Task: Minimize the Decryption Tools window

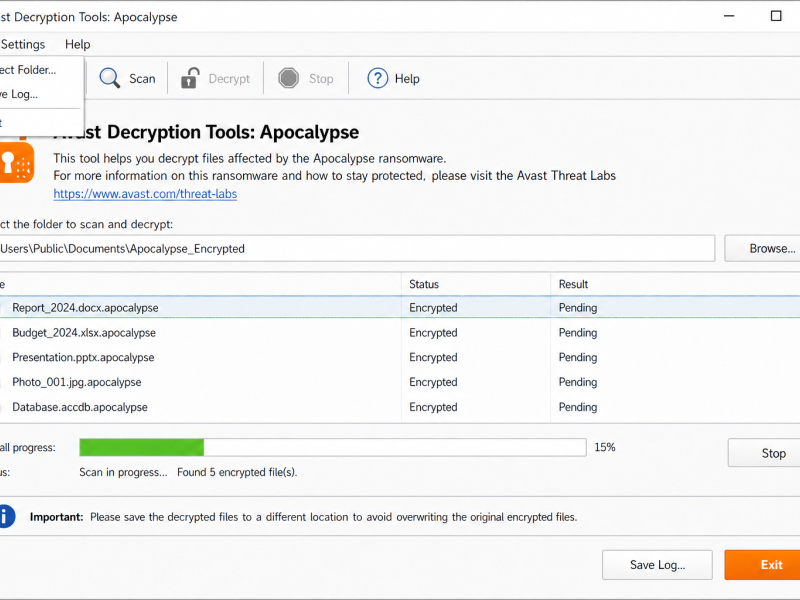Action: tap(729, 16)
